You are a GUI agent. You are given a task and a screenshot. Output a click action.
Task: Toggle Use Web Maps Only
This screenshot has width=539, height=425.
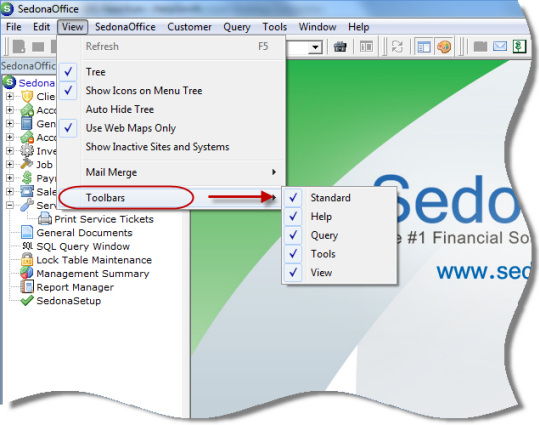point(171,128)
